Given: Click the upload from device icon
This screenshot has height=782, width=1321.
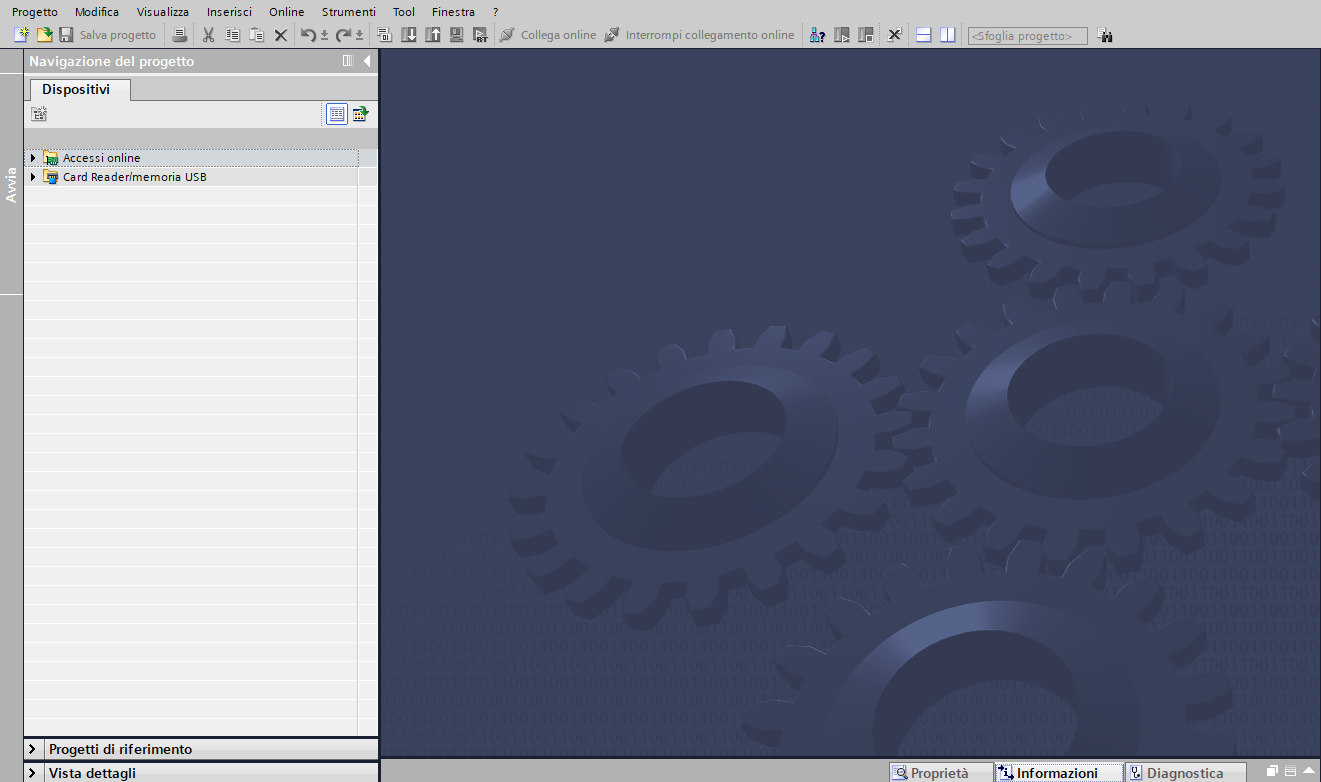Looking at the screenshot, I should 433,35.
